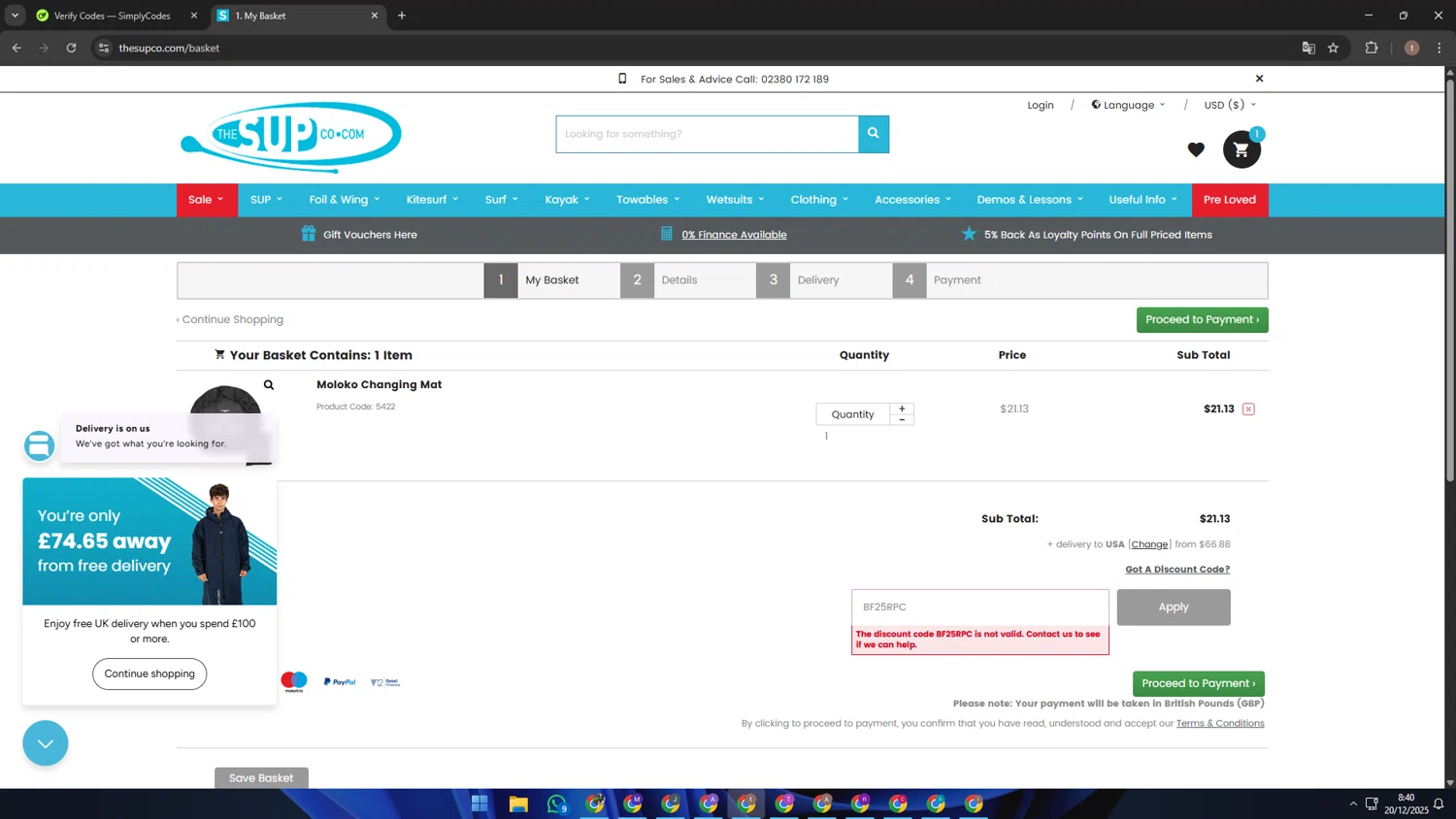The width and height of the screenshot is (1456, 819).
Task: Click the search magnifier button
Action: coord(874,134)
